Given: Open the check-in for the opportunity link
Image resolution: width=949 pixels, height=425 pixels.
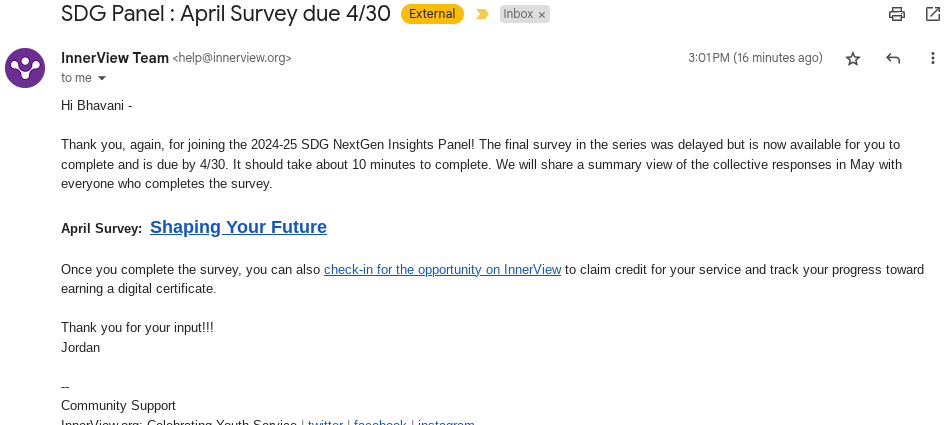Looking at the screenshot, I should click(x=442, y=269).
